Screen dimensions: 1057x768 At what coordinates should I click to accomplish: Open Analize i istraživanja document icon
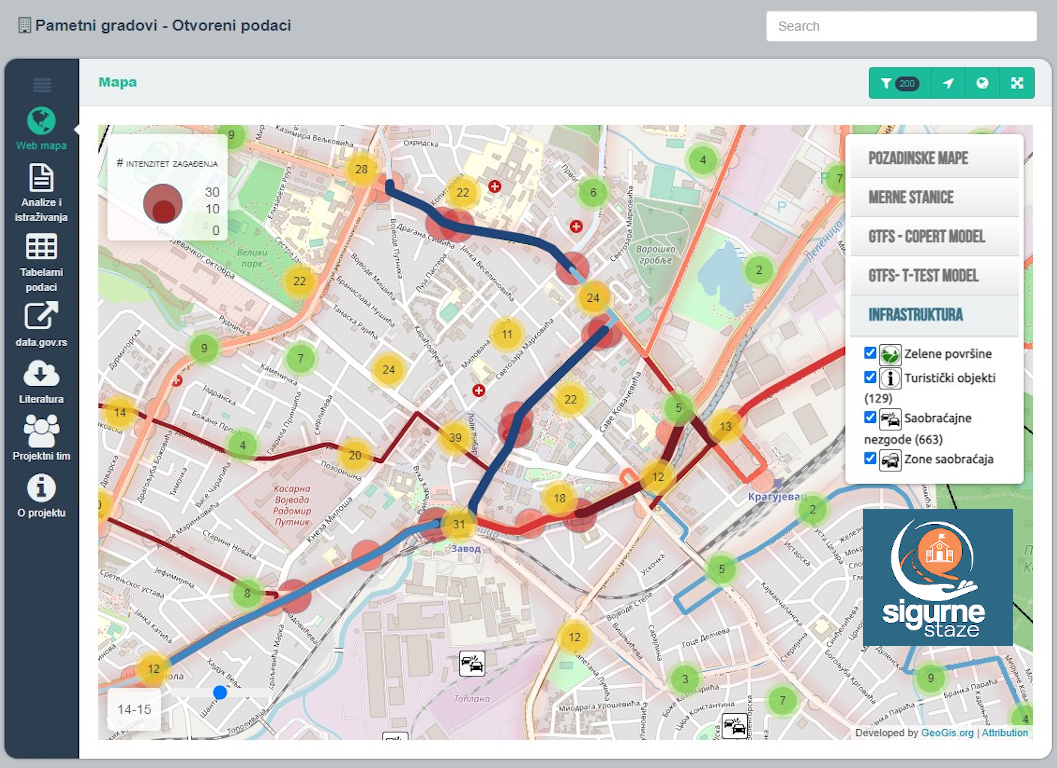[x=41, y=178]
